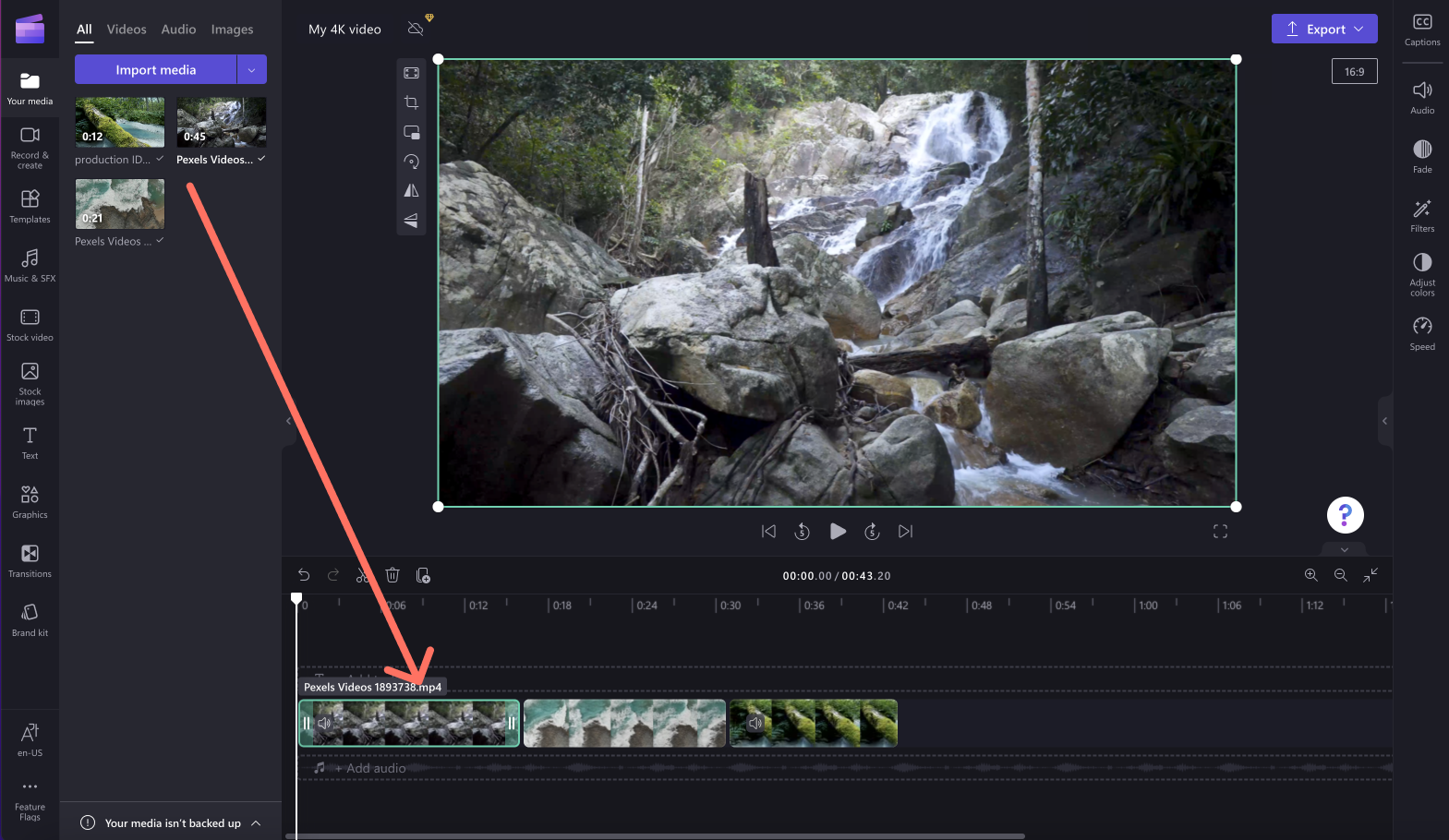Image resolution: width=1449 pixels, height=840 pixels.
Task: Delete the selected clip with trash icon
Action: (x=392, y=575)
